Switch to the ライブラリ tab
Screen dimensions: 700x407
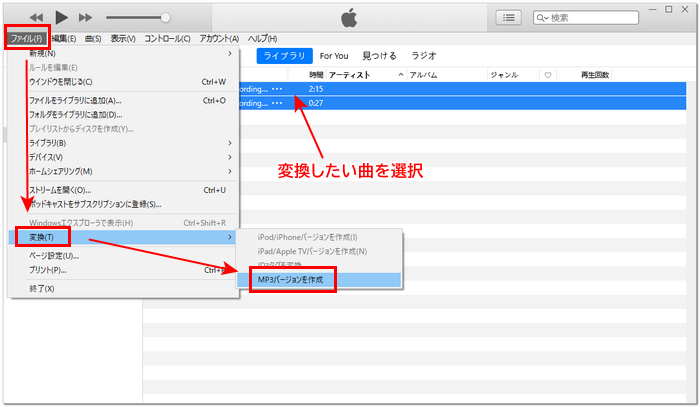(284, 56)
